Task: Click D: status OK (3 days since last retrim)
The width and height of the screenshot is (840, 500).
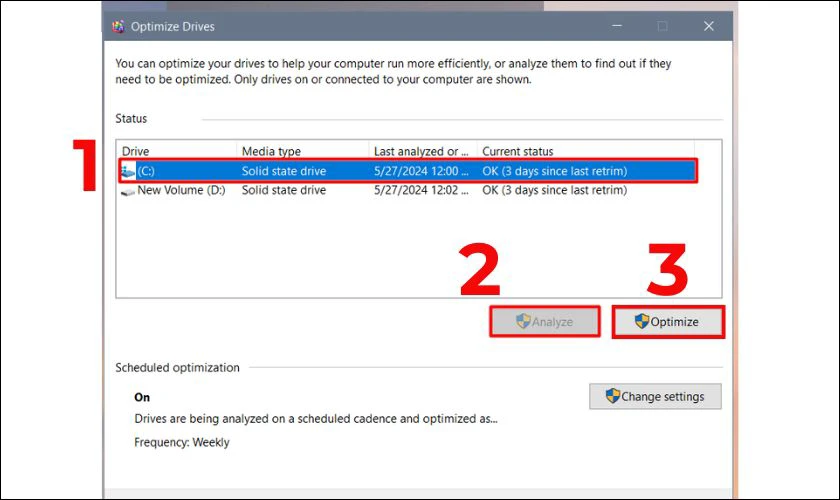Action: pyautogui.click(x=554, y=190)
